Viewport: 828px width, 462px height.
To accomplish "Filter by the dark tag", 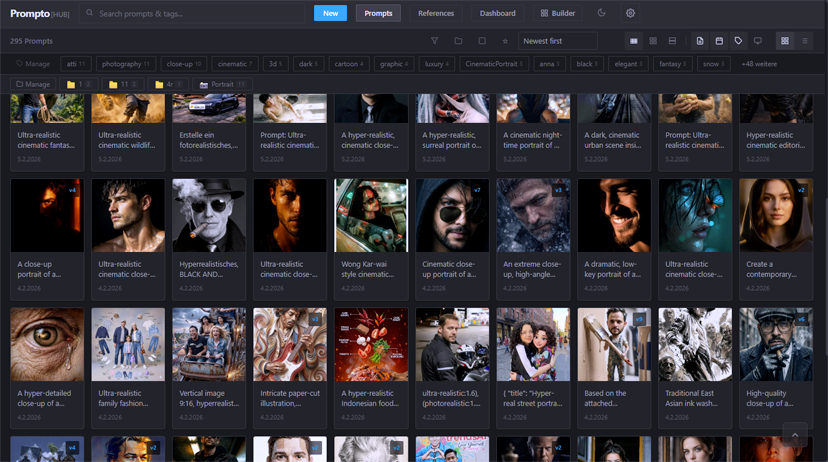I will pyautogui.click(x=308, y=64).
